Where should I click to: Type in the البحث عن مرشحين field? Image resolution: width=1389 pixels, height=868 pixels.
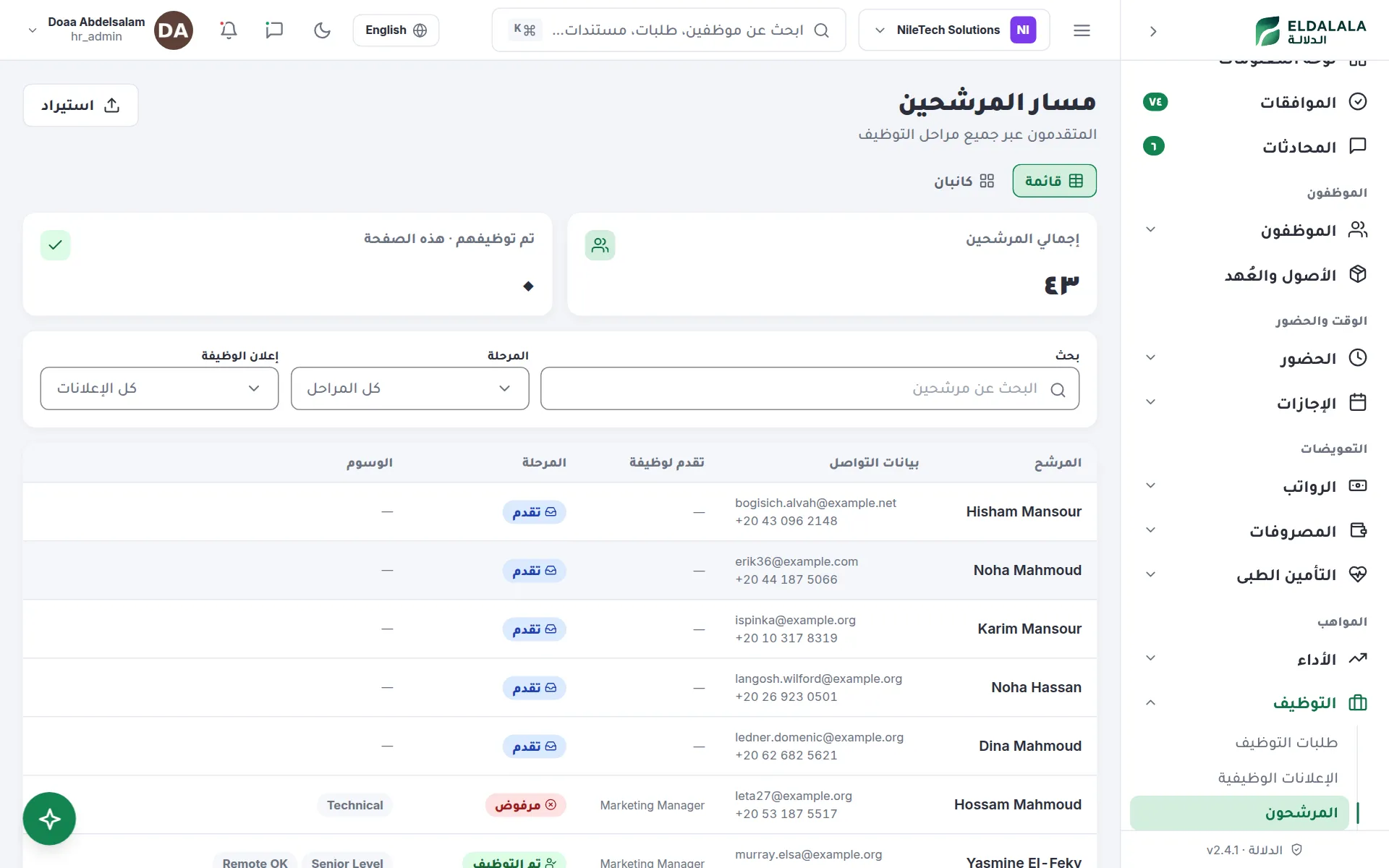click(810, 388)
